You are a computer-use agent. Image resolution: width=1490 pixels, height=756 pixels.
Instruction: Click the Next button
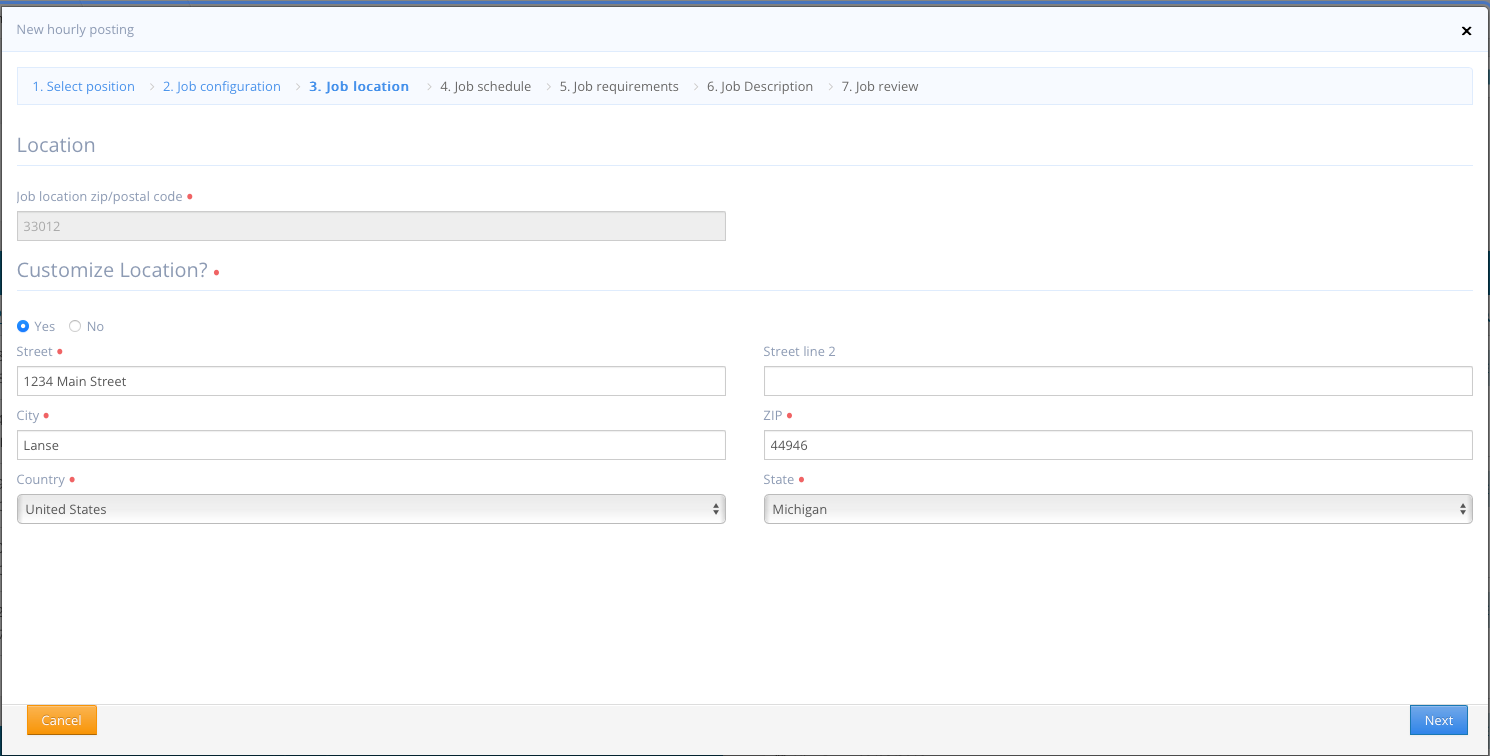coord(1438,719)
